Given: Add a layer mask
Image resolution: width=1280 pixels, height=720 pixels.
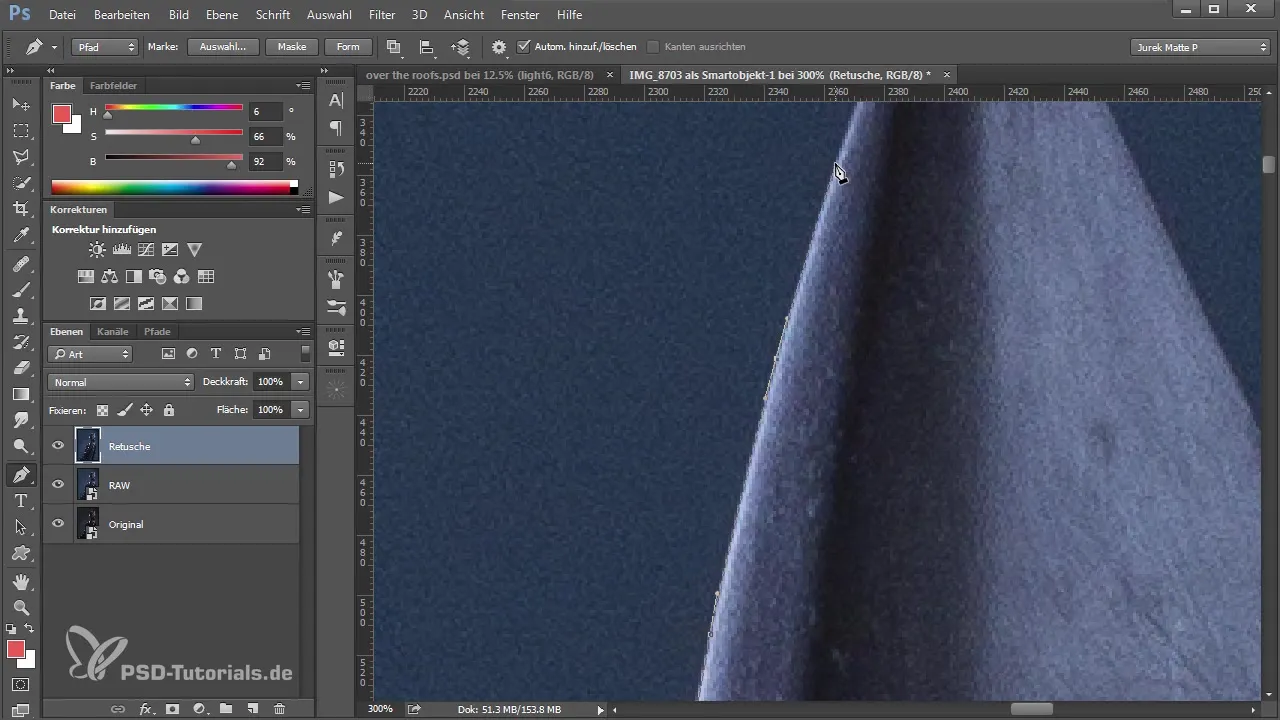Looking at the screenshot, I should [x=172, y=708].
